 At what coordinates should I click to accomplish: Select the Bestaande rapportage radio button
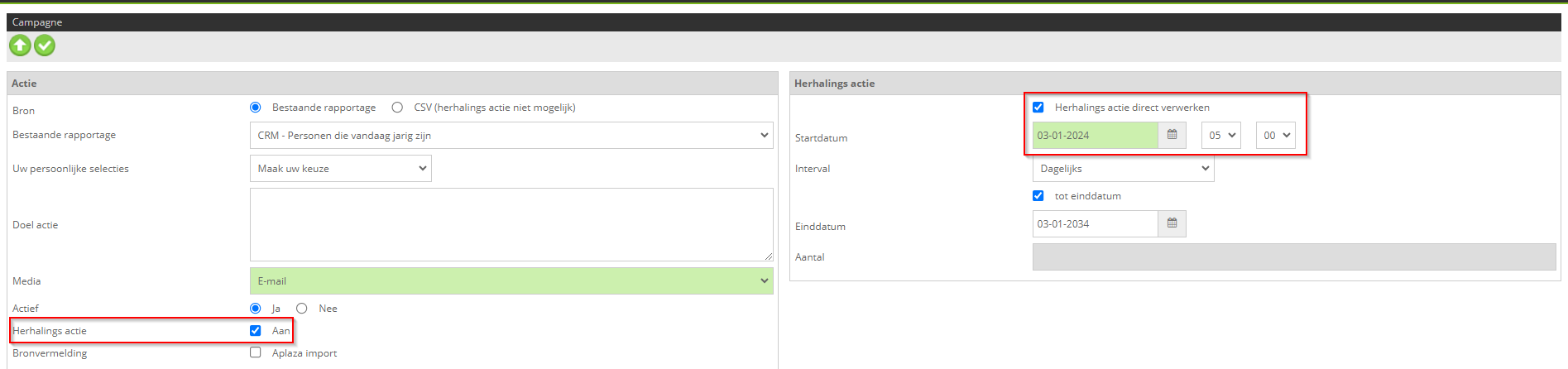[256, 108]
